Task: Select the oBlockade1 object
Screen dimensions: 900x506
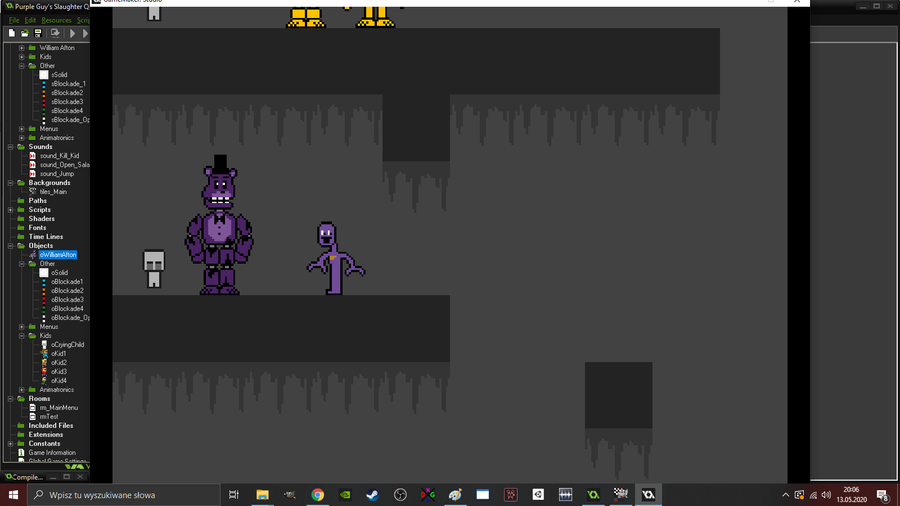Action: pos(67,282)
